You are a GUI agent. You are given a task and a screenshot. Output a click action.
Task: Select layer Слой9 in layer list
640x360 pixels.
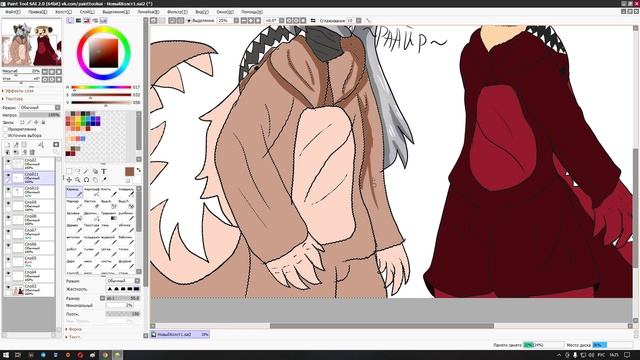click(x=29, y=205)
